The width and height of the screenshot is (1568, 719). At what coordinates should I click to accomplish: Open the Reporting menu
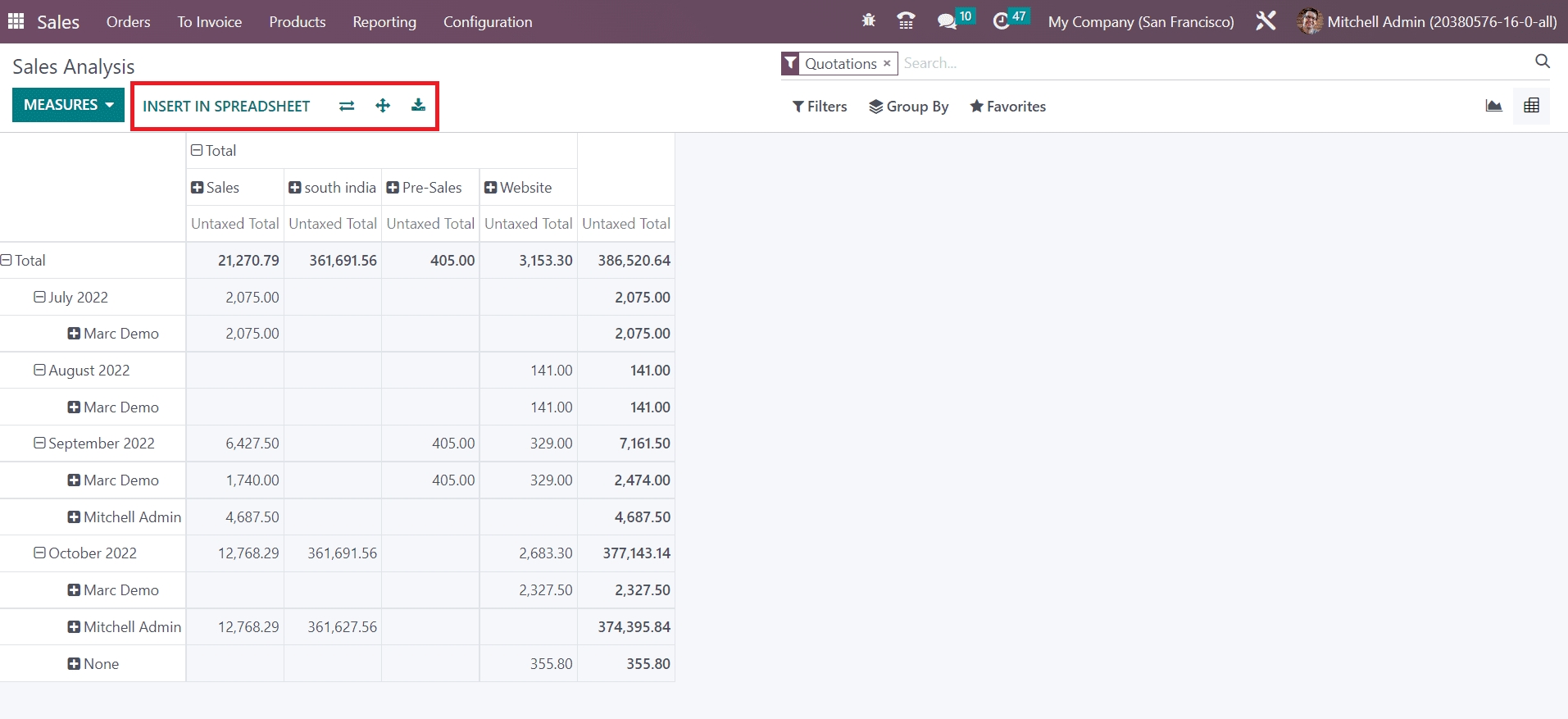pos(384,22)
